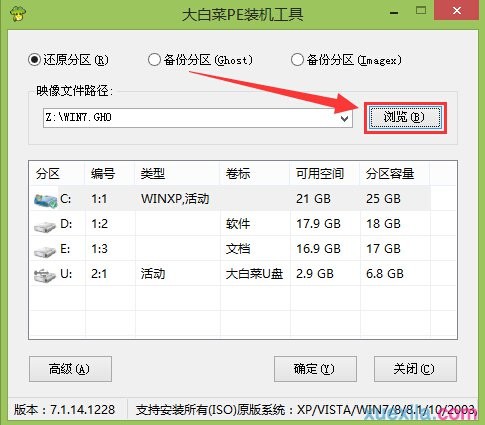Click the 25 GB capacity cell
The image size is (485, 425).
(383, 199)
